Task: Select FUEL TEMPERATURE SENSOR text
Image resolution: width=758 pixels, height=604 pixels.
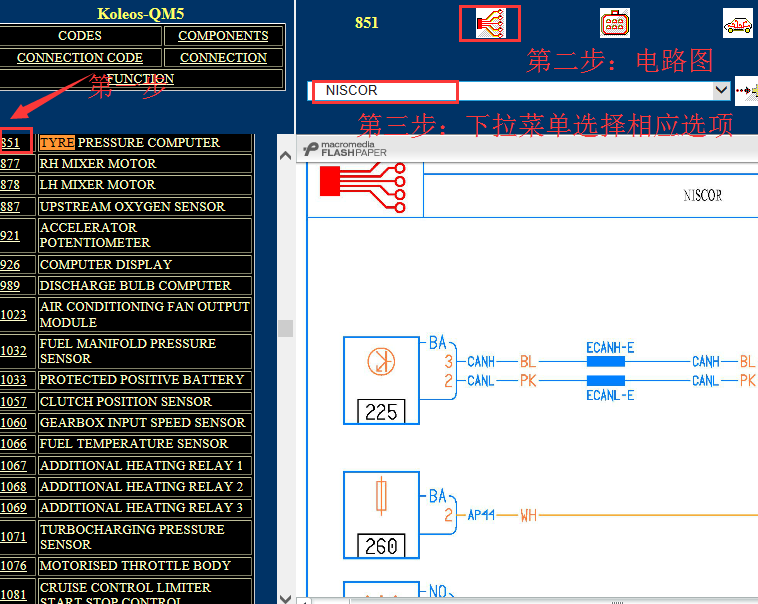Action: pyautogui.click(x=134, y=443)
